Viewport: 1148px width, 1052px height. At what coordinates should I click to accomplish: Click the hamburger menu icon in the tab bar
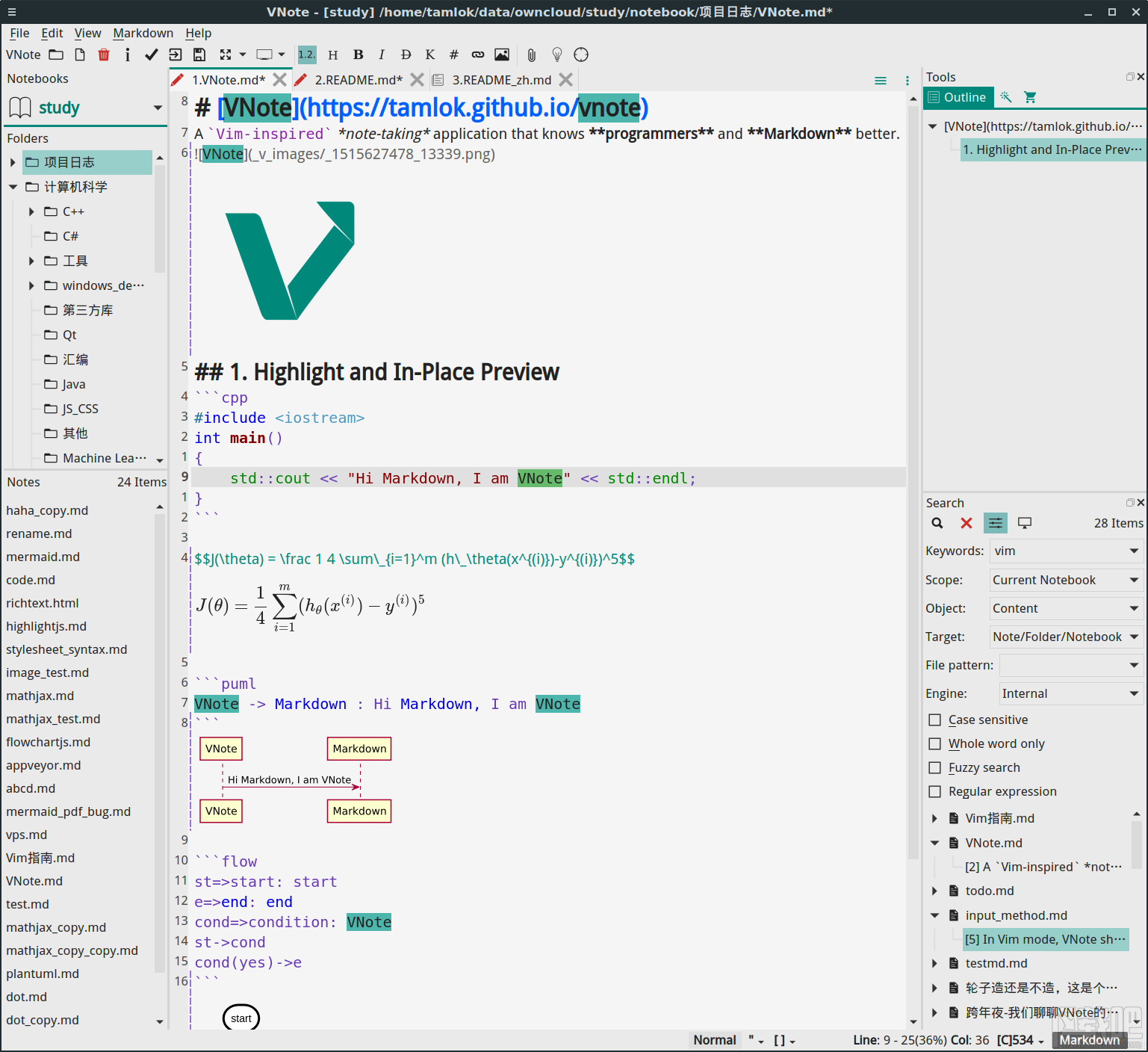(x=881, y=81)
